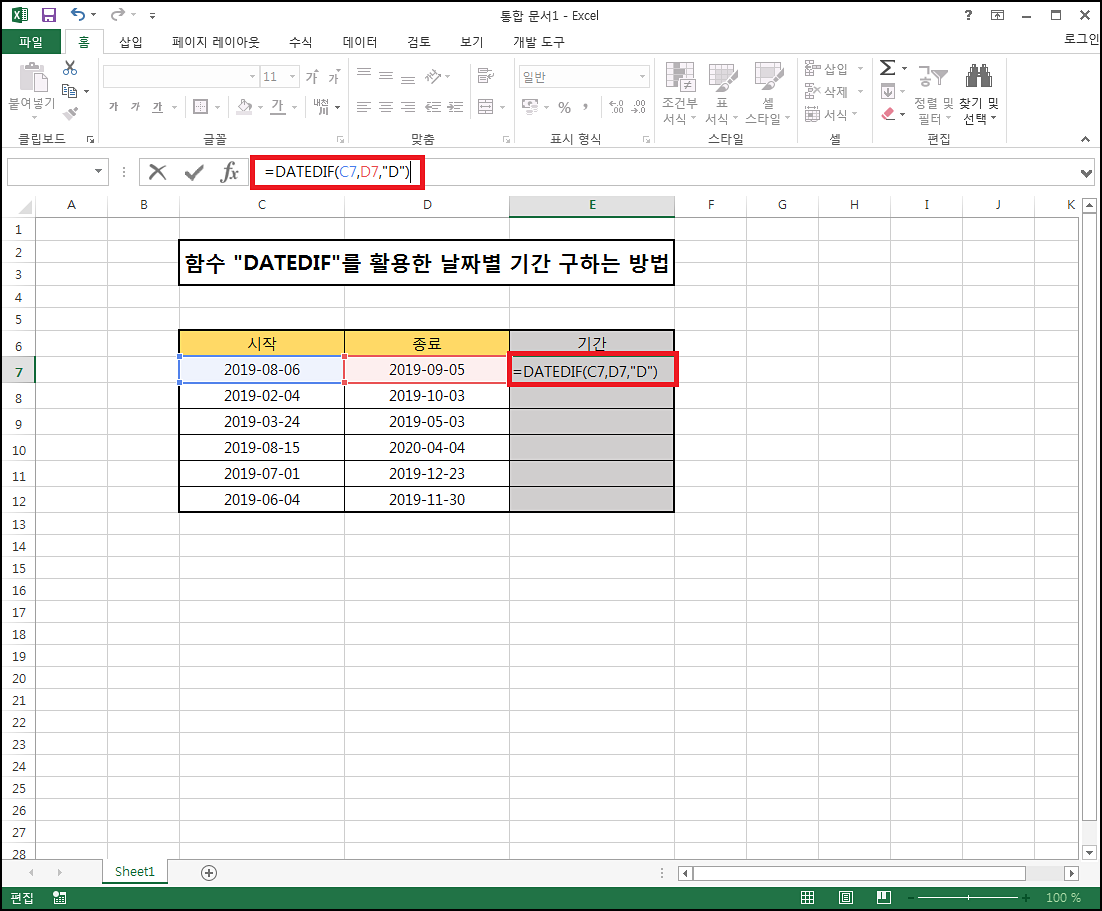The height and width of the screenshot is (911, 1102).
Task: Switch to the 수식 tab
Action: coord(301,42)
